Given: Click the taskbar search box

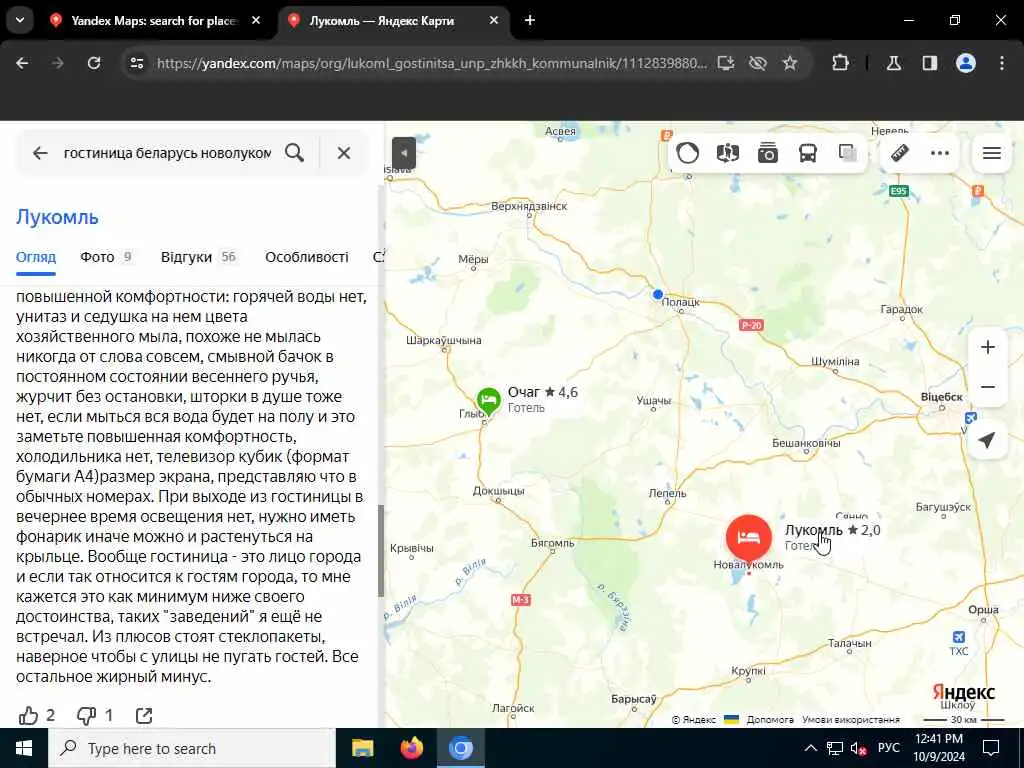Looking at the screenshot, I should 192,748.
